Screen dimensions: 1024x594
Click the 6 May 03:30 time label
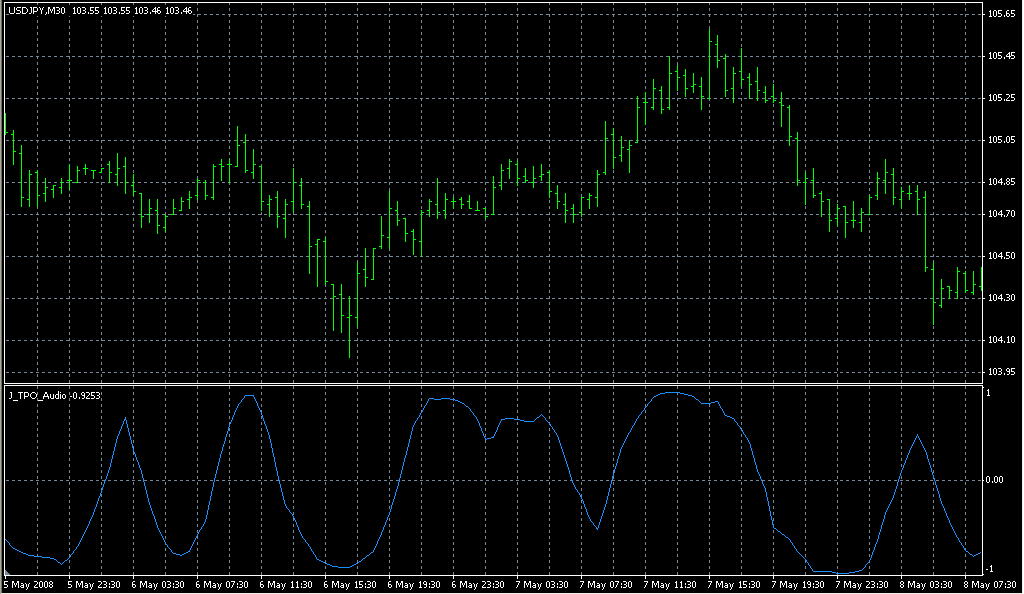tap(158, 585)
